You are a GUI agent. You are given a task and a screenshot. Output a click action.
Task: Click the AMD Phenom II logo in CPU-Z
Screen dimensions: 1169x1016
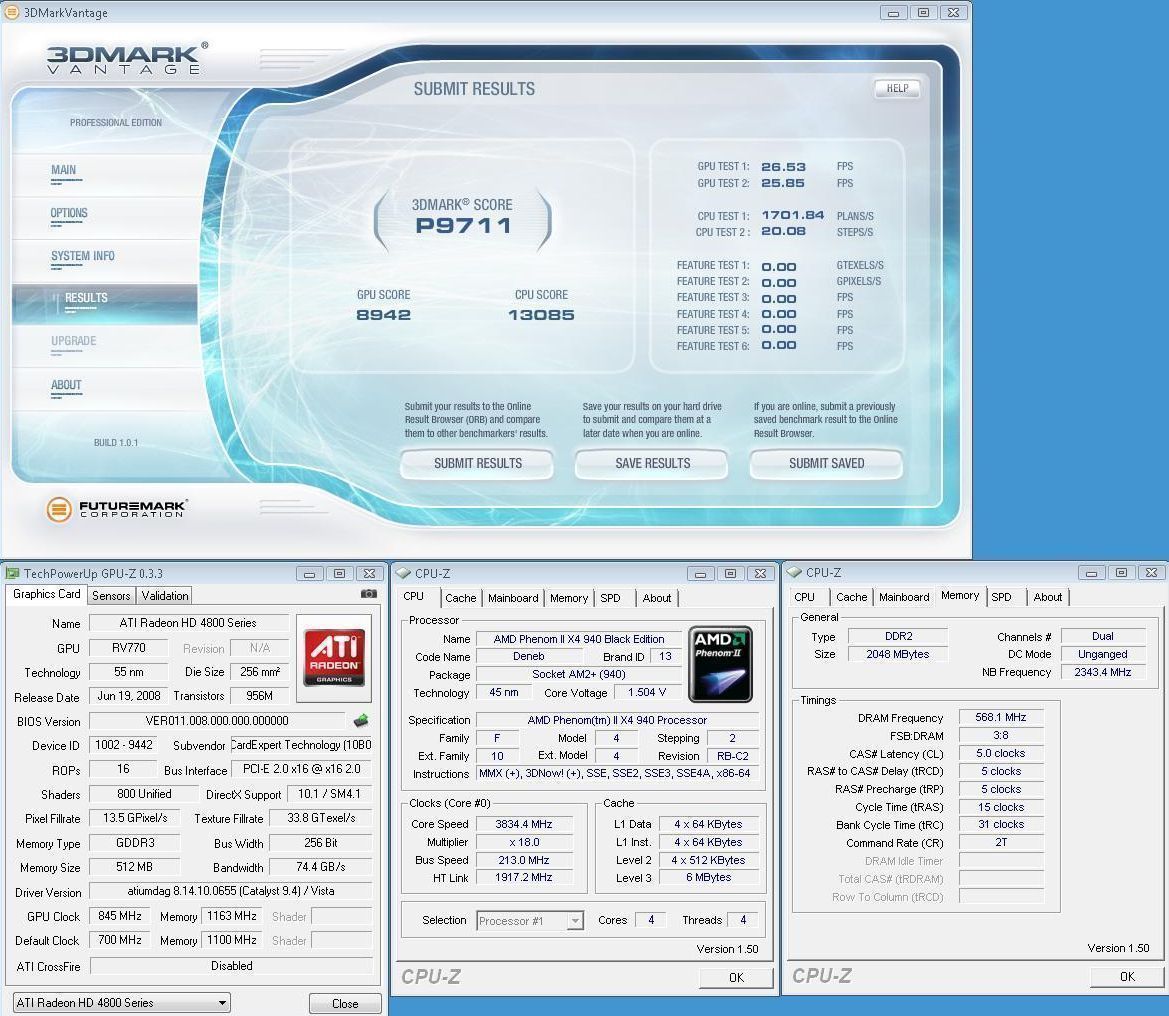coord(719,663)
